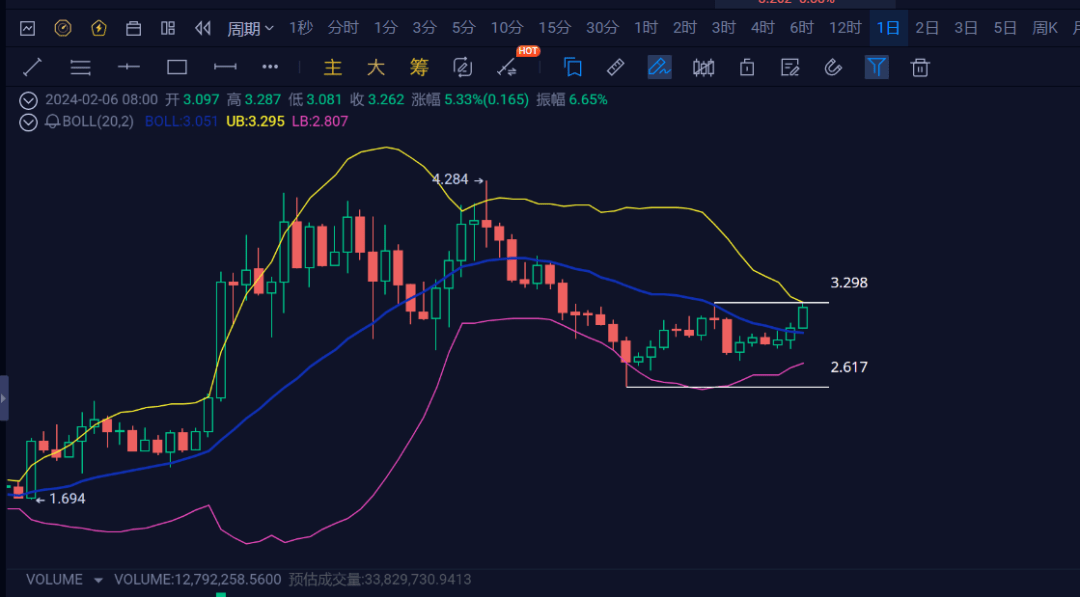
Task: Switch to 15分 timeframe
Action: (554, 28)
